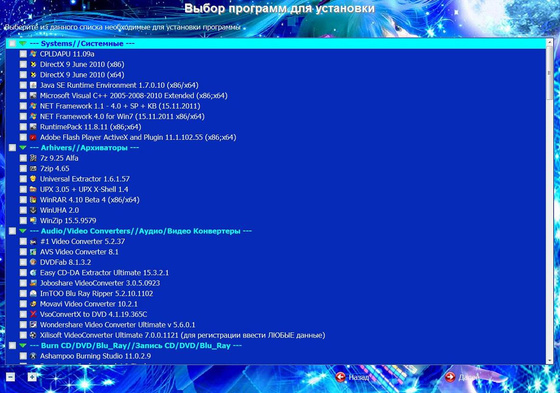Click the CPLDAPU 11.09a program icon

tap(33, 54)
